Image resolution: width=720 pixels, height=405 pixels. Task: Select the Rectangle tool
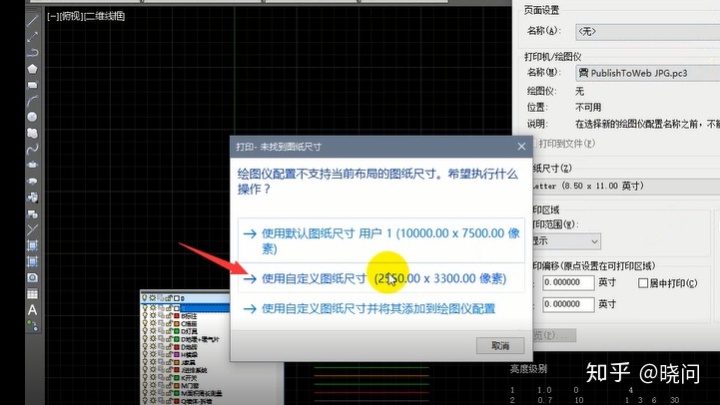point(32,85)
